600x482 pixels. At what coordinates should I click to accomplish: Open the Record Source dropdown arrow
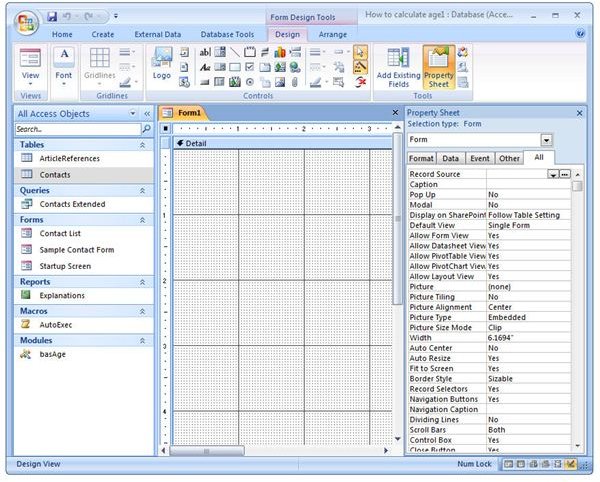coord(553,174)
